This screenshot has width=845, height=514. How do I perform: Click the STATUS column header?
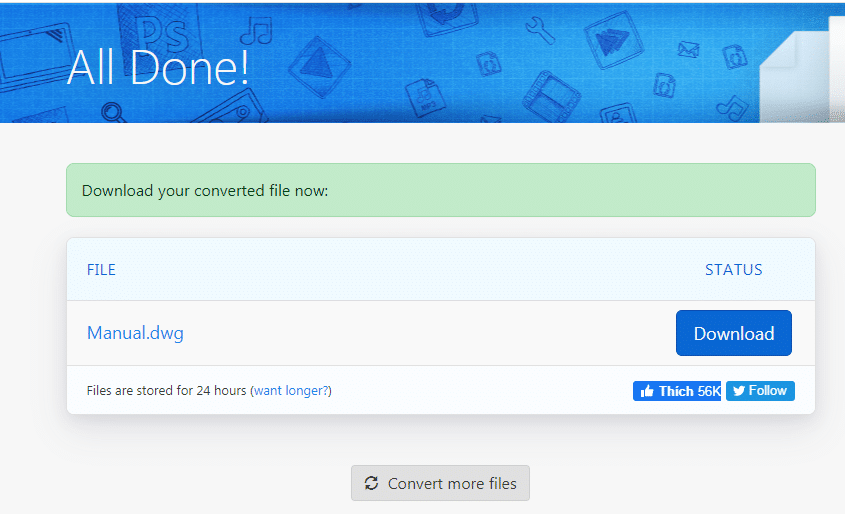733,270
